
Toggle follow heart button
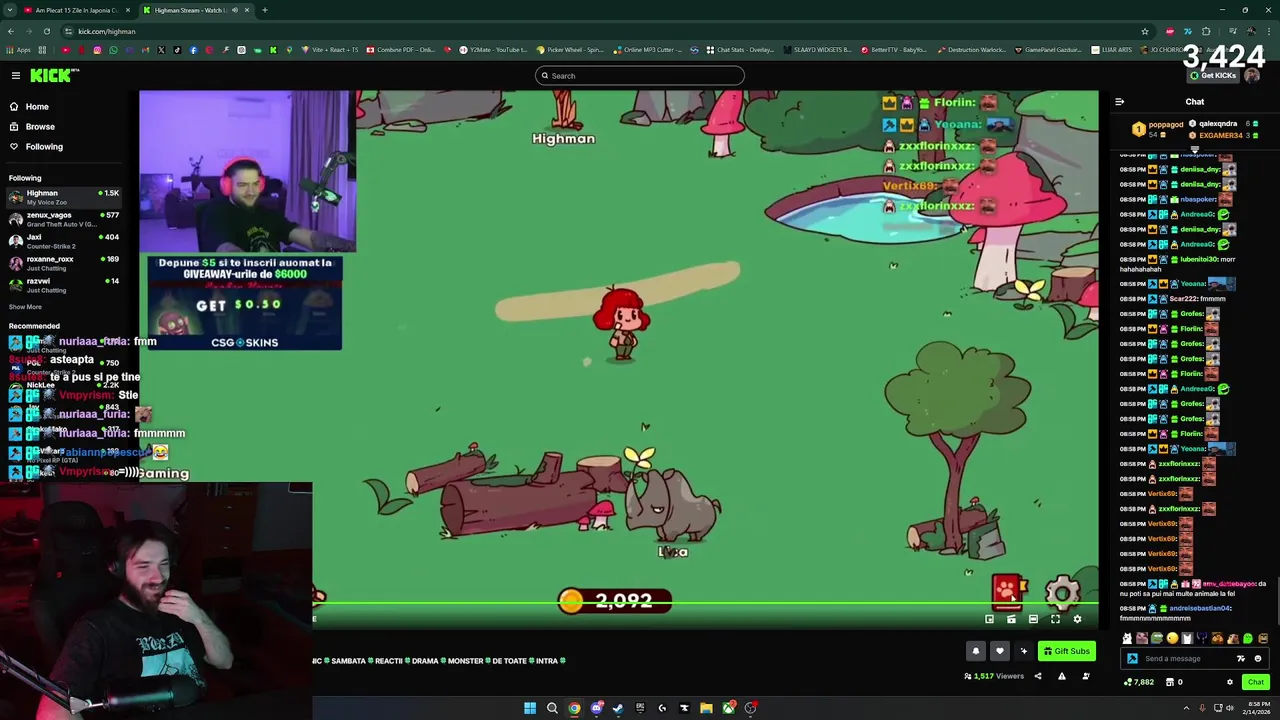click(999, 652)
